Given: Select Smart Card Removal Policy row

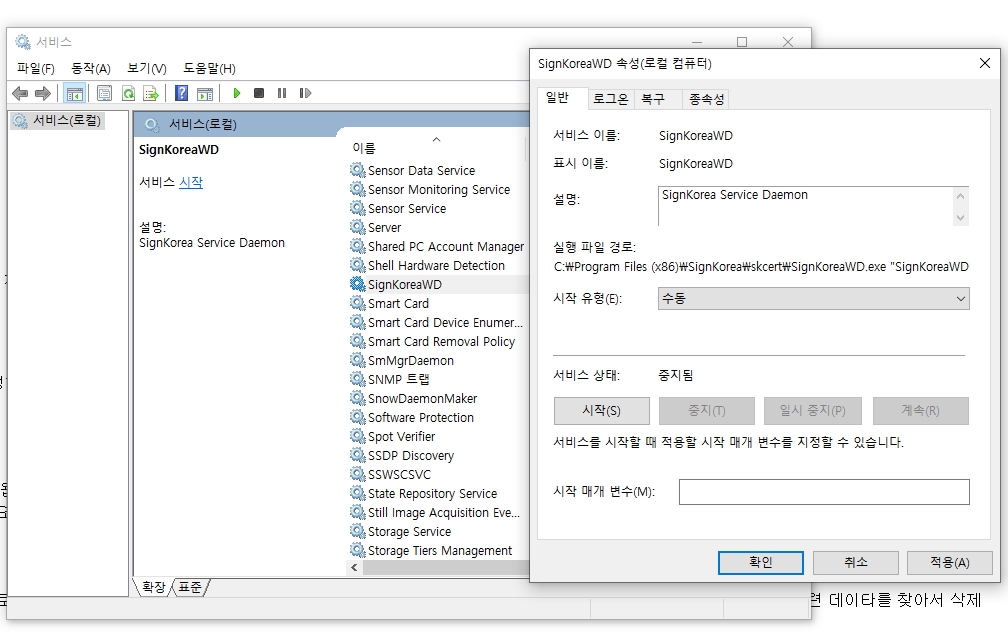Looking at the screenshot, I should point(438,341).
